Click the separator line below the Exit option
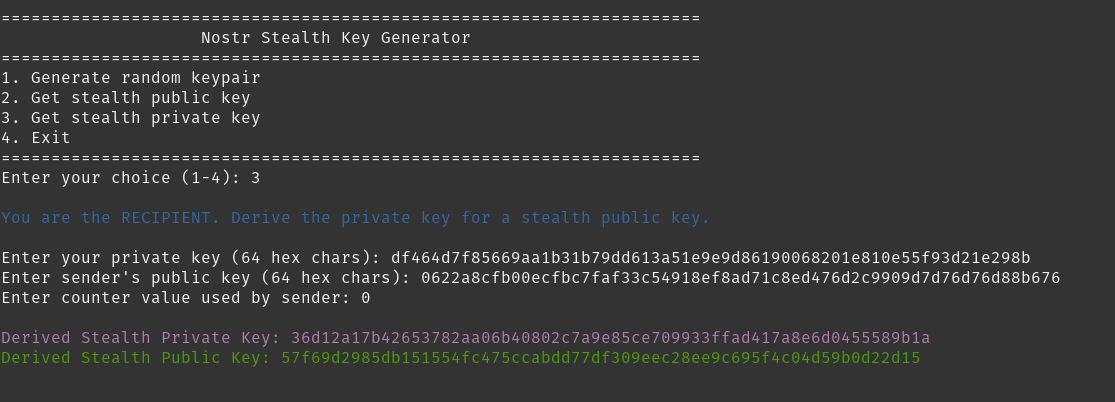Screen dimensions: 1115x402 tap(351, 158)
